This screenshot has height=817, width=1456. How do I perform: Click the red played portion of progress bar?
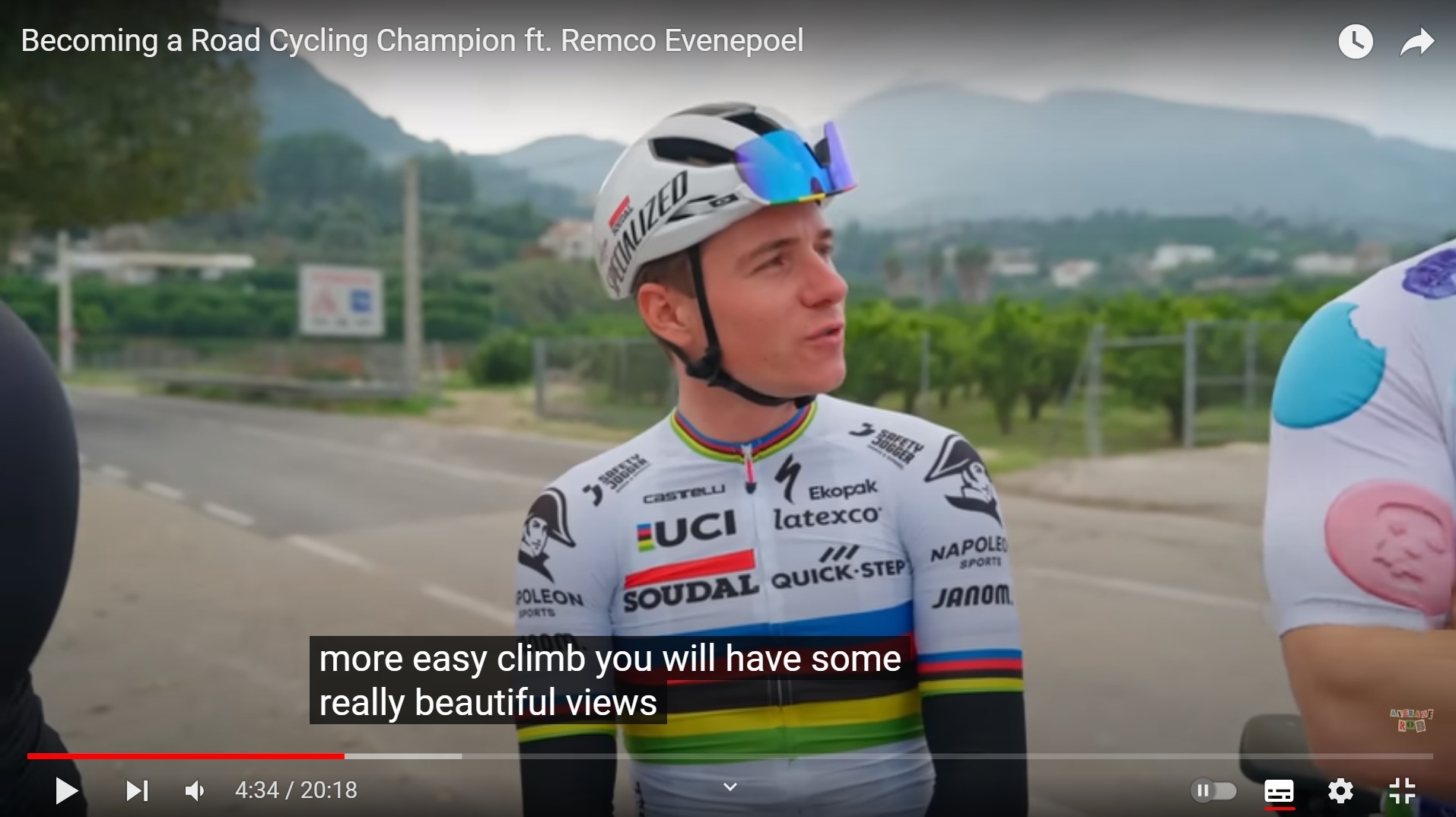tap(186, 756)
